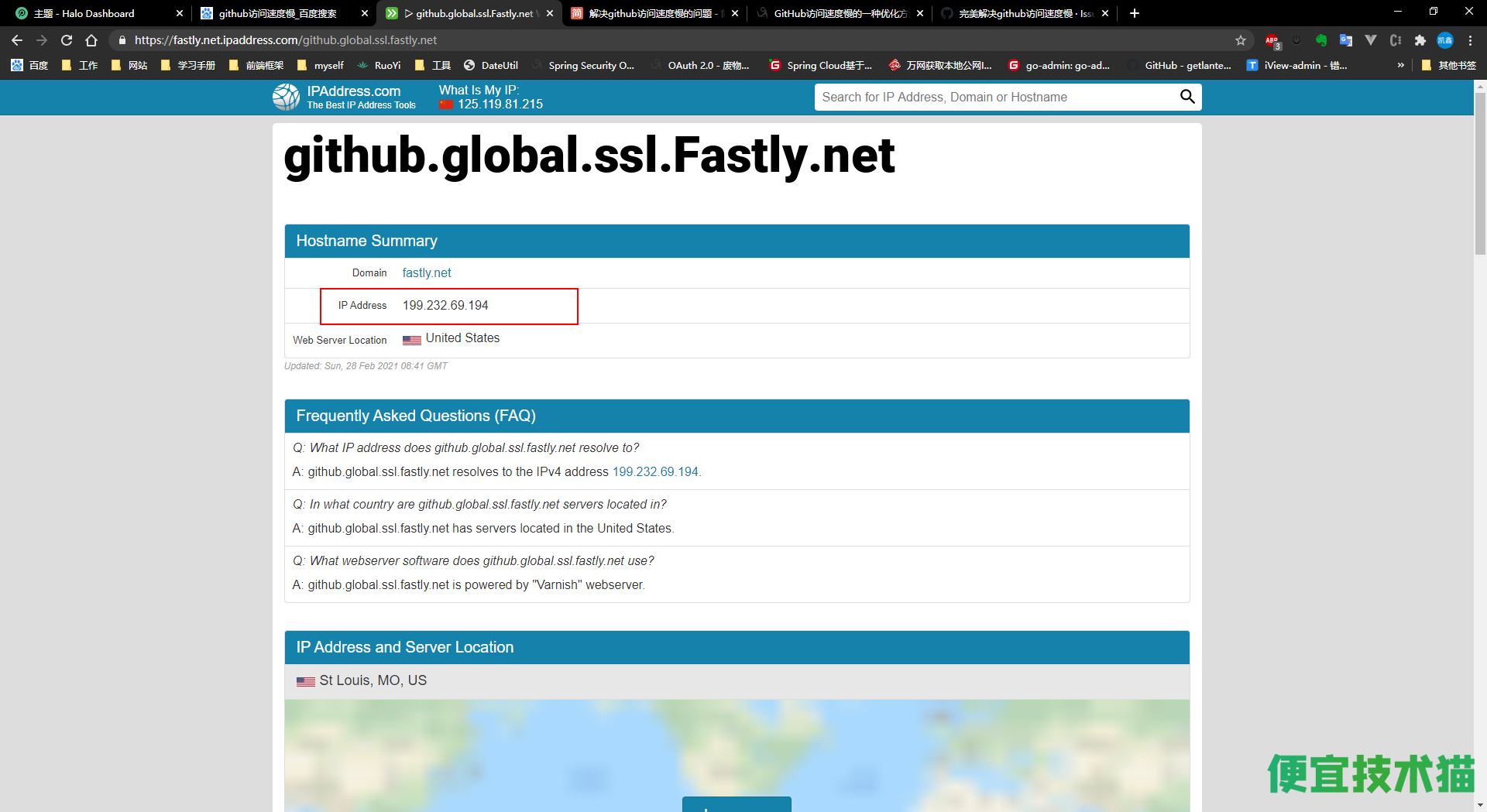Open the Chrome profile avatar menu
Screen dimensions: 1487x812
[x=1446, y=40]
